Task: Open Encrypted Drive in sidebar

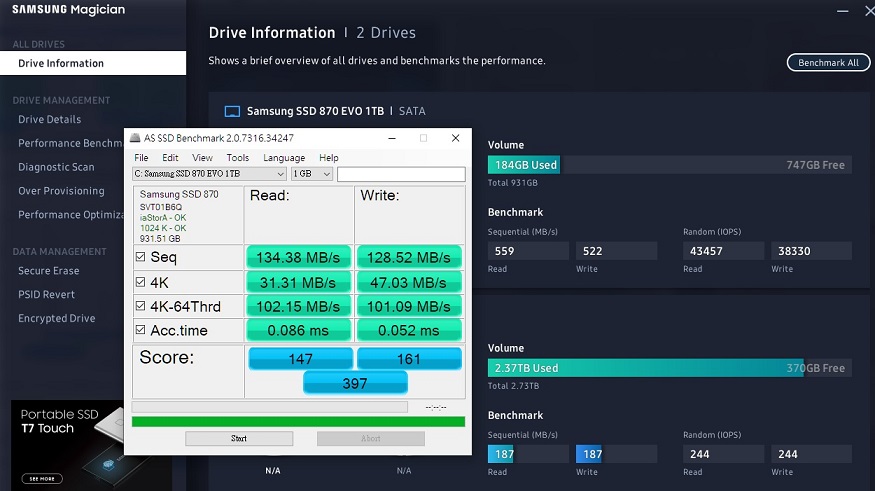Action: [56, 319]
